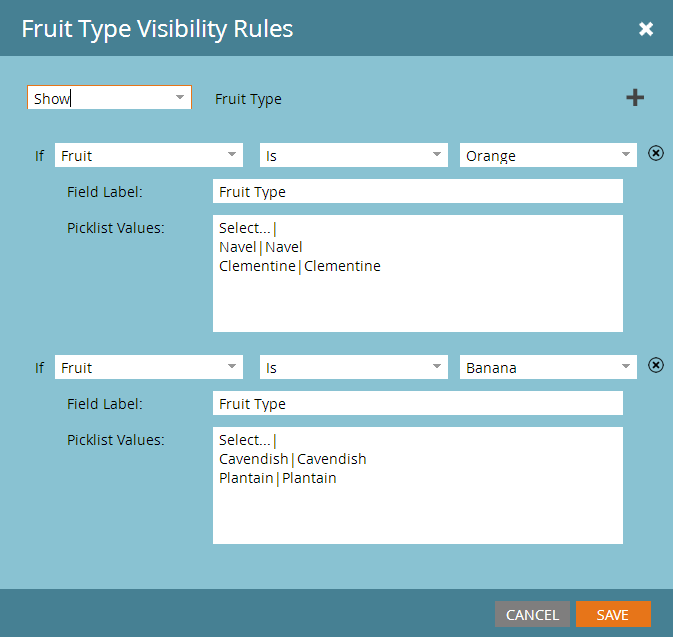Open the Is operator dropdown in second rule
673x637 pixels.
coord(354,367)
